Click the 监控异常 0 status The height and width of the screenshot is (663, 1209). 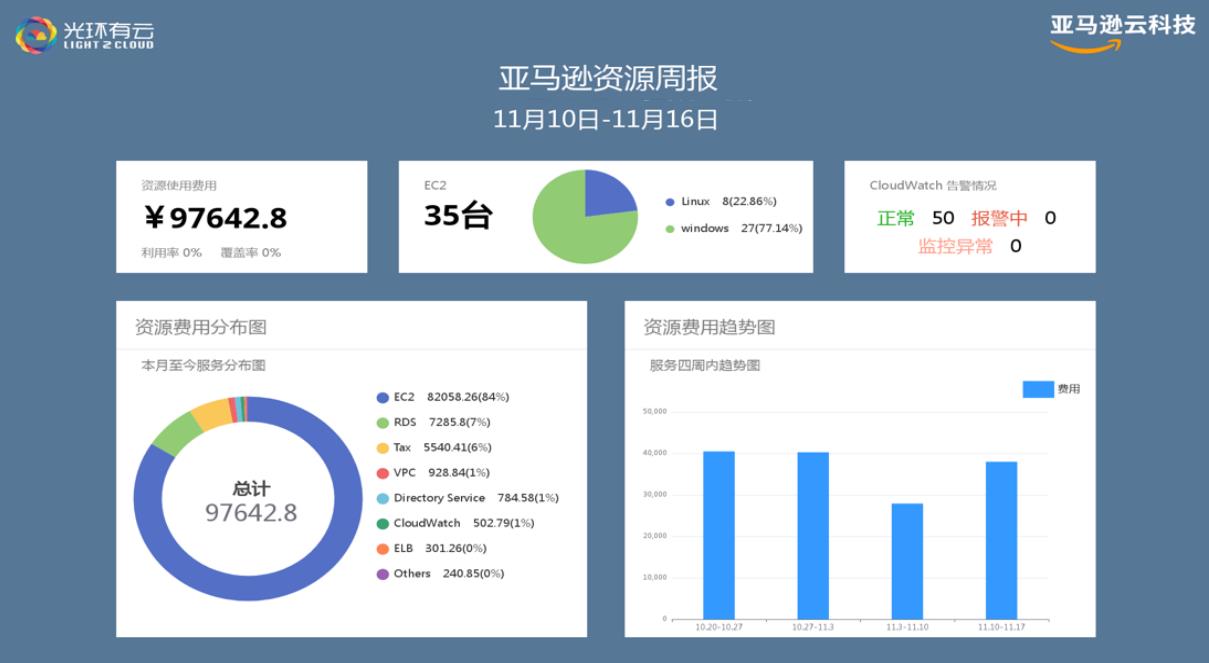coord(970,246)
